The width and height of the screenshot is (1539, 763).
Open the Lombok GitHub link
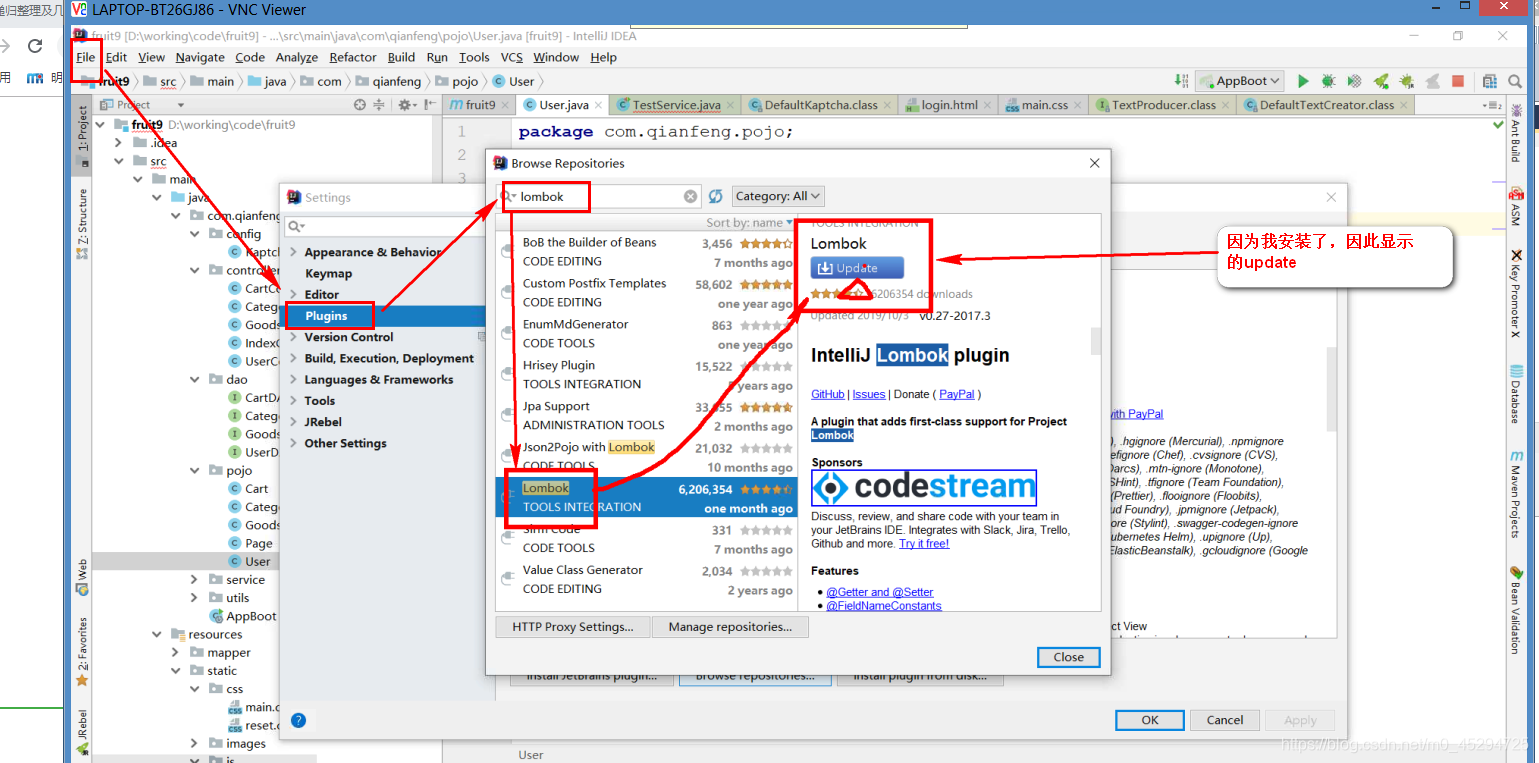(x=828, y=394)
